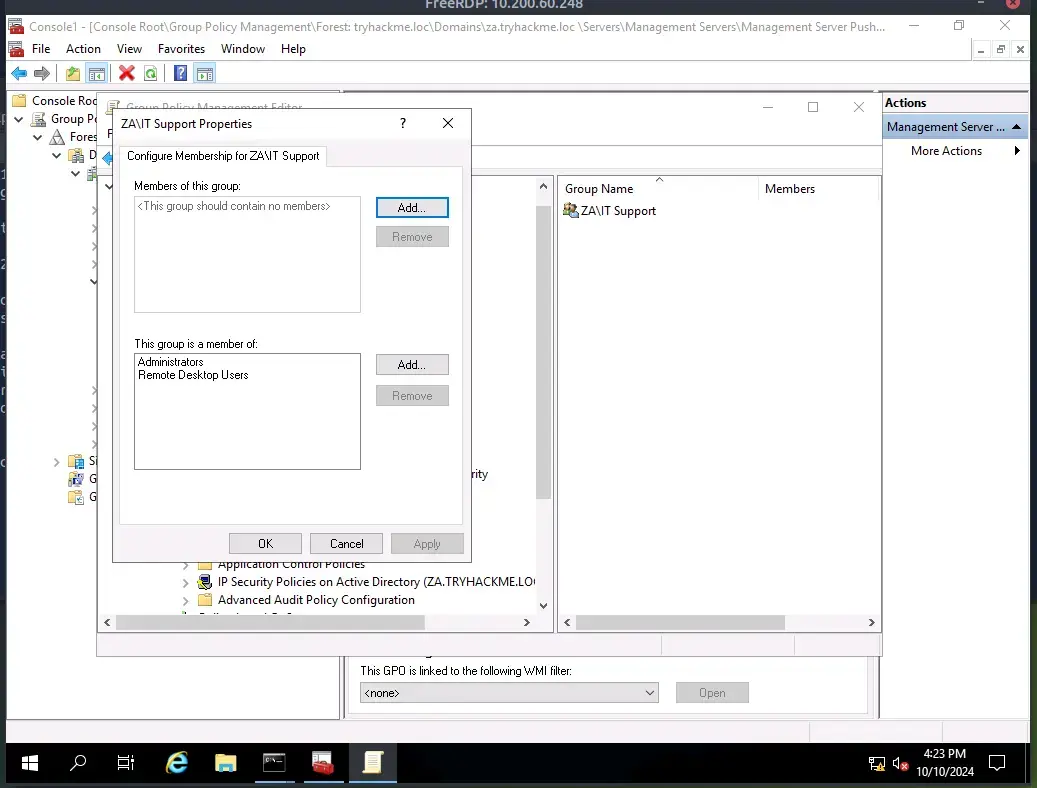This screenshot has height=788, width=1037.
Task: Click the Back arrow toolbar icon
Action: [x=19, y=73]
